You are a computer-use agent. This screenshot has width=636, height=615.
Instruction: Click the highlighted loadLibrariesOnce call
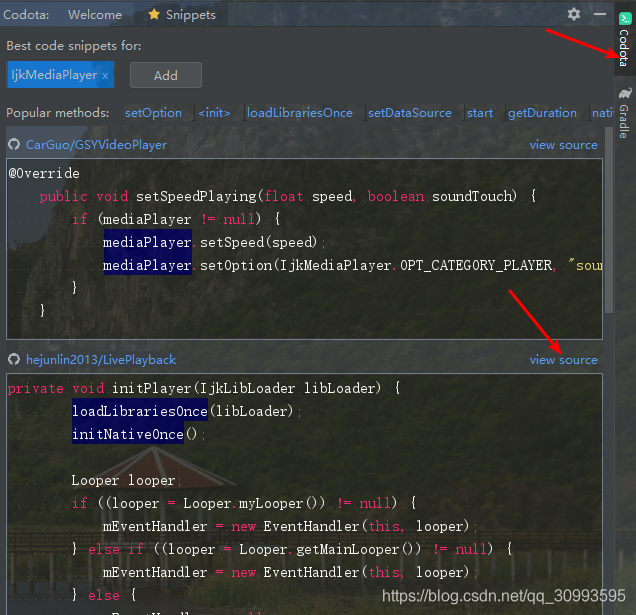pos(140,411)
